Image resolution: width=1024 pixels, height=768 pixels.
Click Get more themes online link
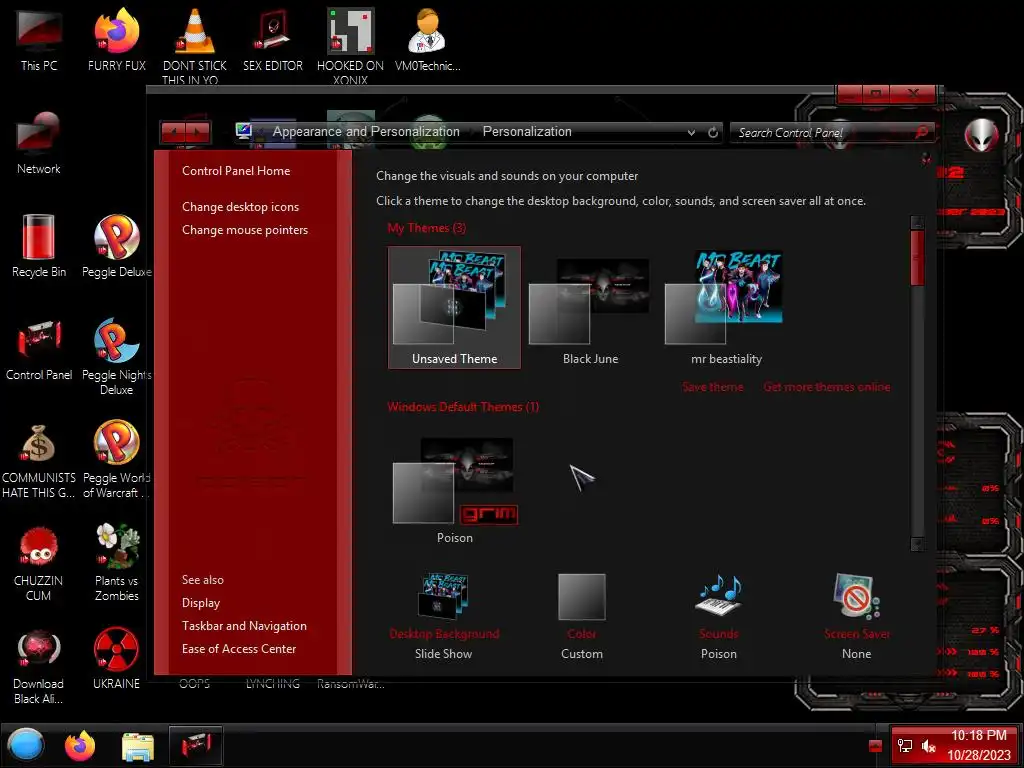(x=827, y=387)
